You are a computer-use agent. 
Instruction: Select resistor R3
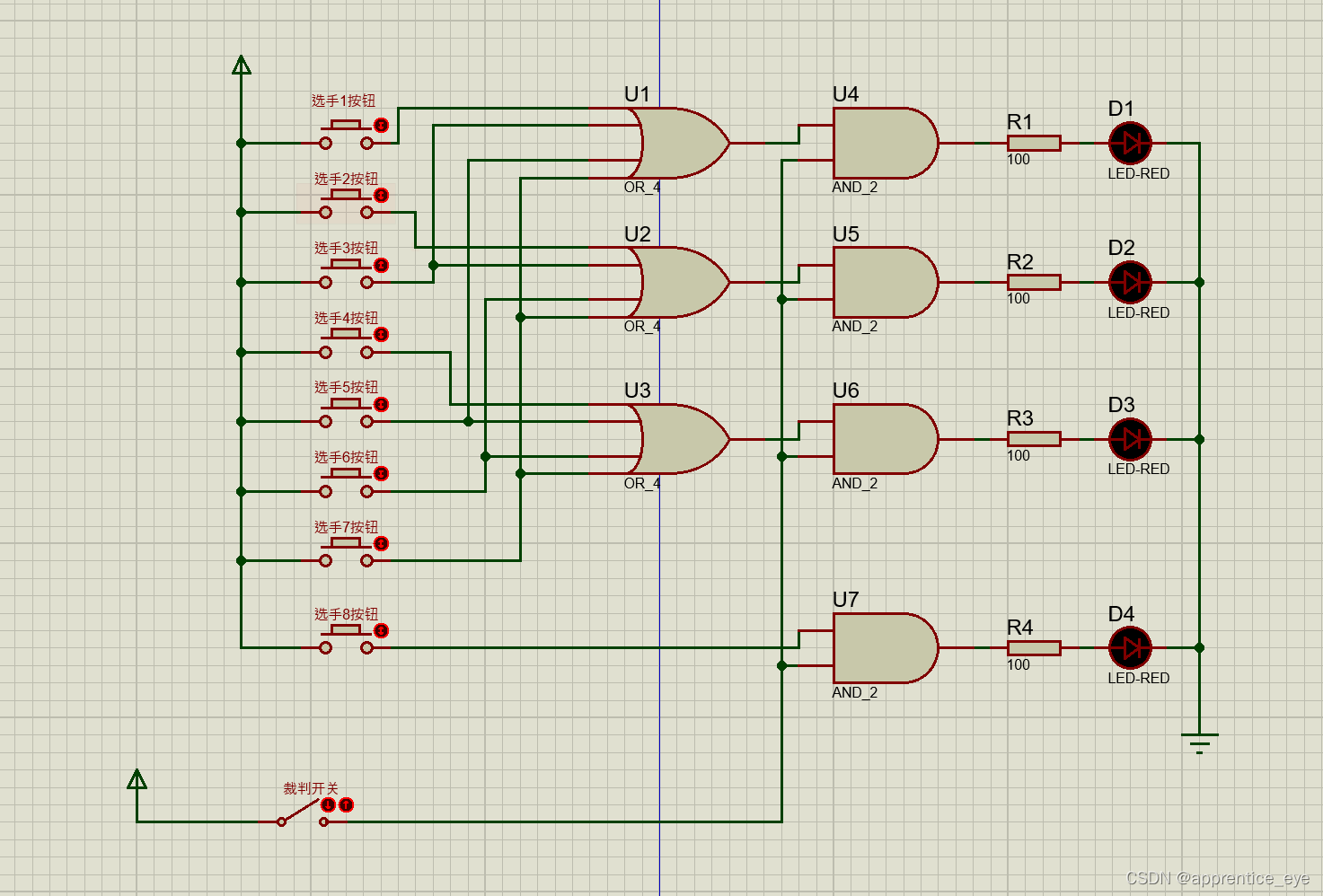1034,439
